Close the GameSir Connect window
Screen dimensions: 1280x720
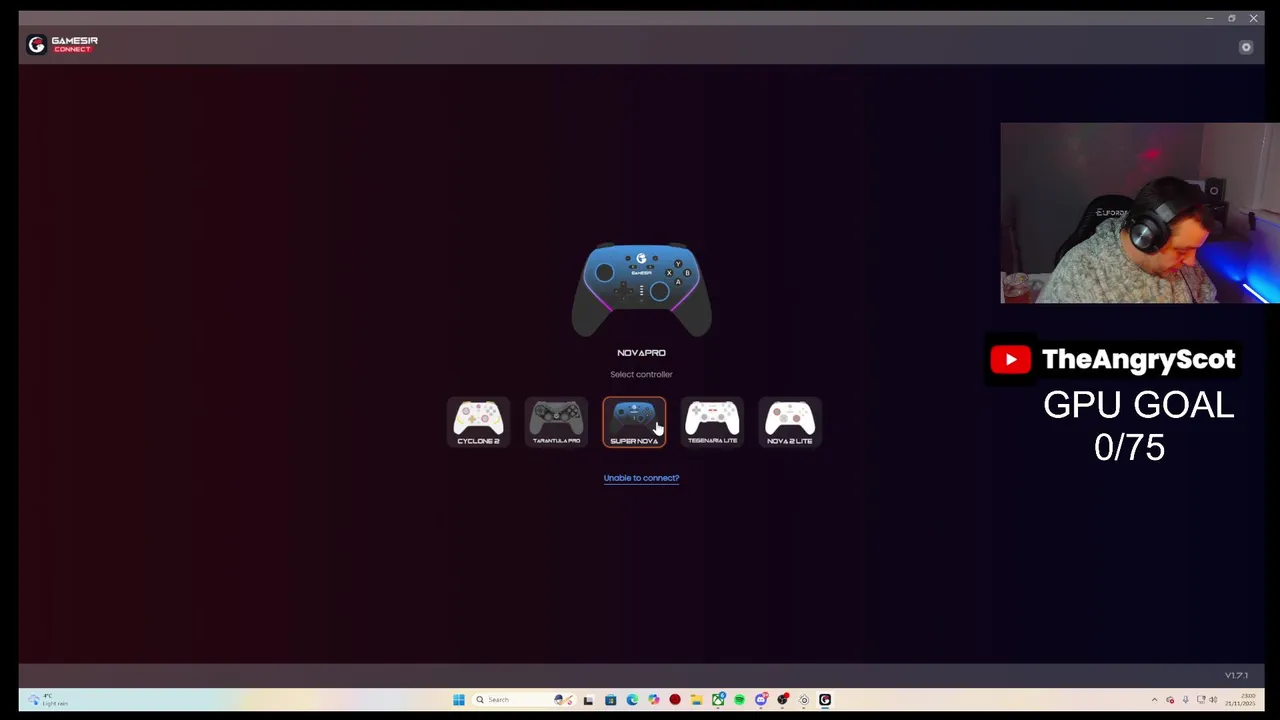pyautogui.click(x=1253, y=18)
